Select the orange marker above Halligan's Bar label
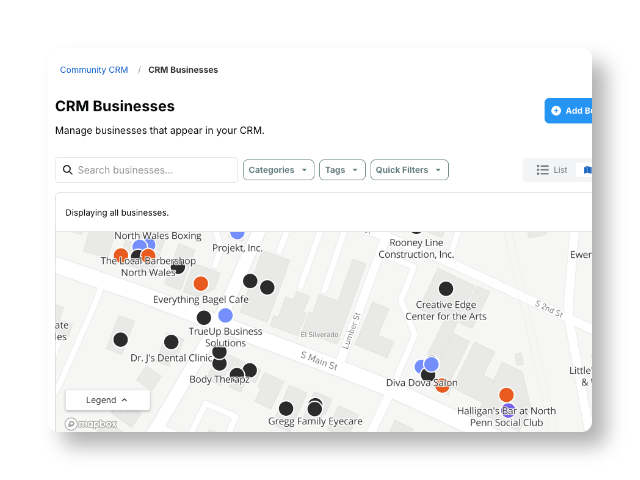Screen dimensions: 640x480 coord(506,395)
